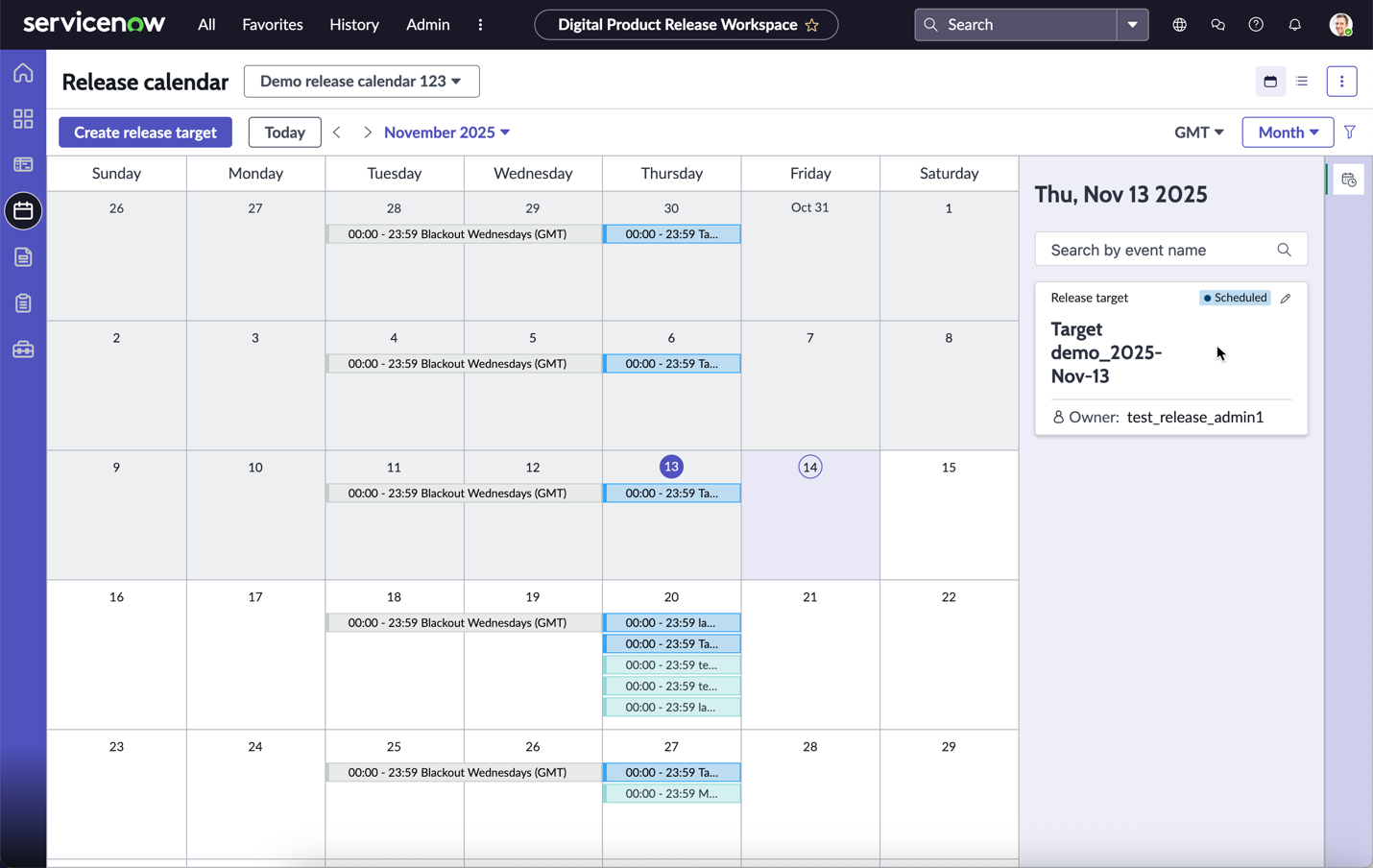Open Blackout Wednesdays event on Nov 18
The height and width of the screenshot is (868, 1373).
[x=464, y=623]
